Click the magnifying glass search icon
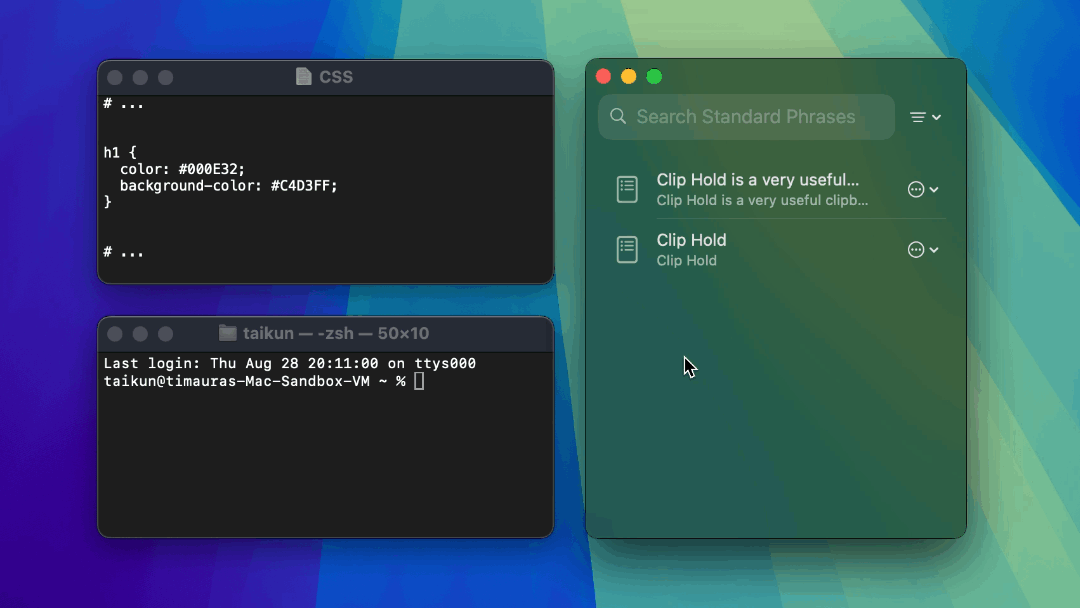The height and width of the screenshot is (608, 1080). click(618, 117)
